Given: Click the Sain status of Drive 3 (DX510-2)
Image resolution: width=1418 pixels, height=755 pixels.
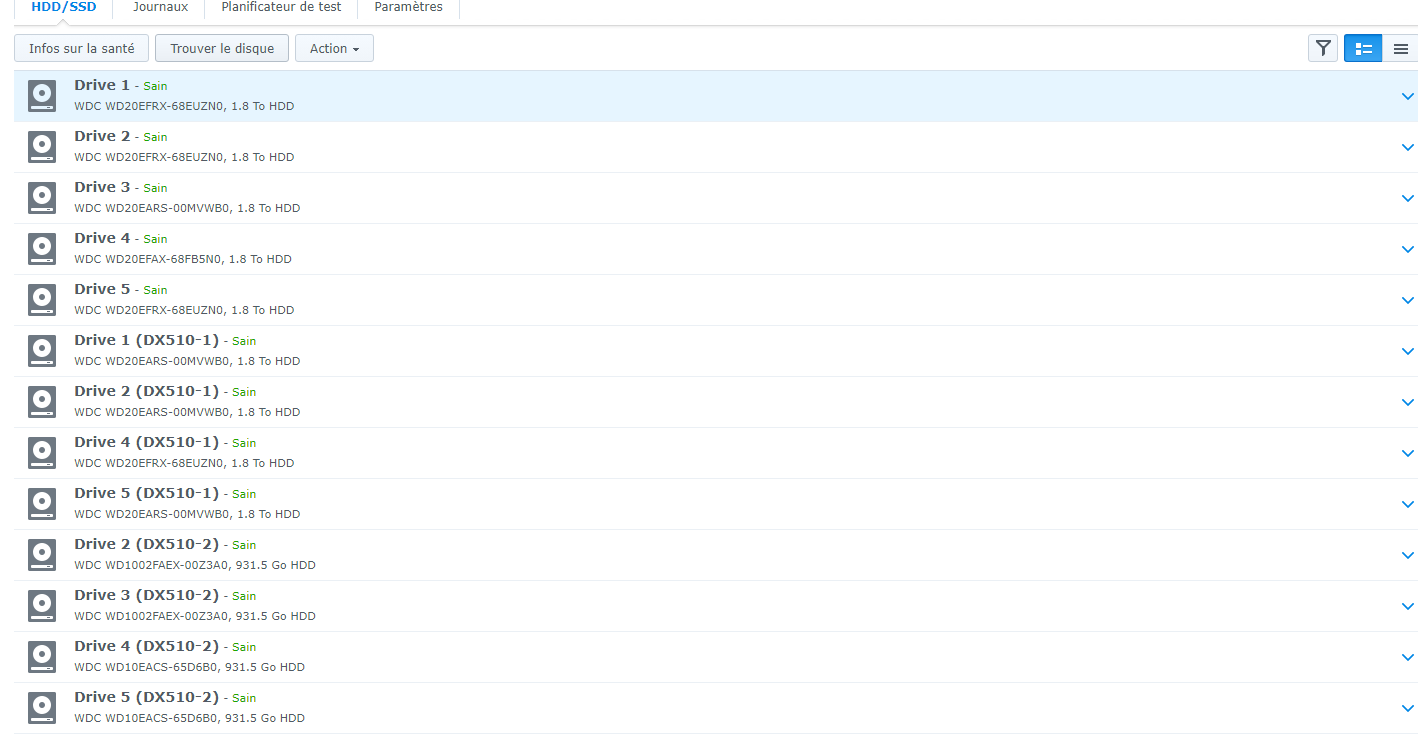Looking at the screenshot, I should 244,596.
